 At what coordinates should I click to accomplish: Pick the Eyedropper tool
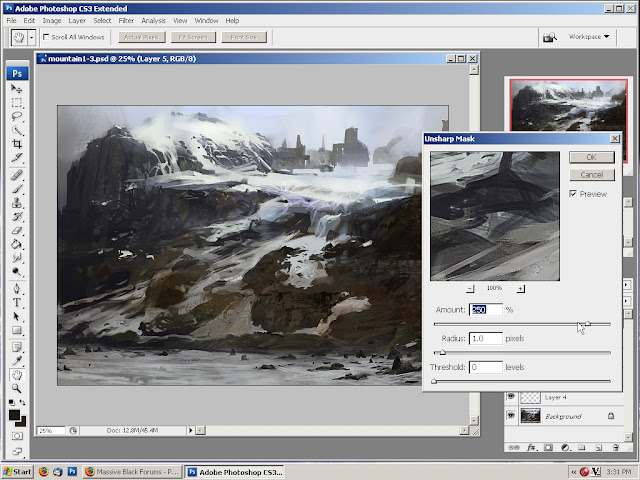click(17, 360)
